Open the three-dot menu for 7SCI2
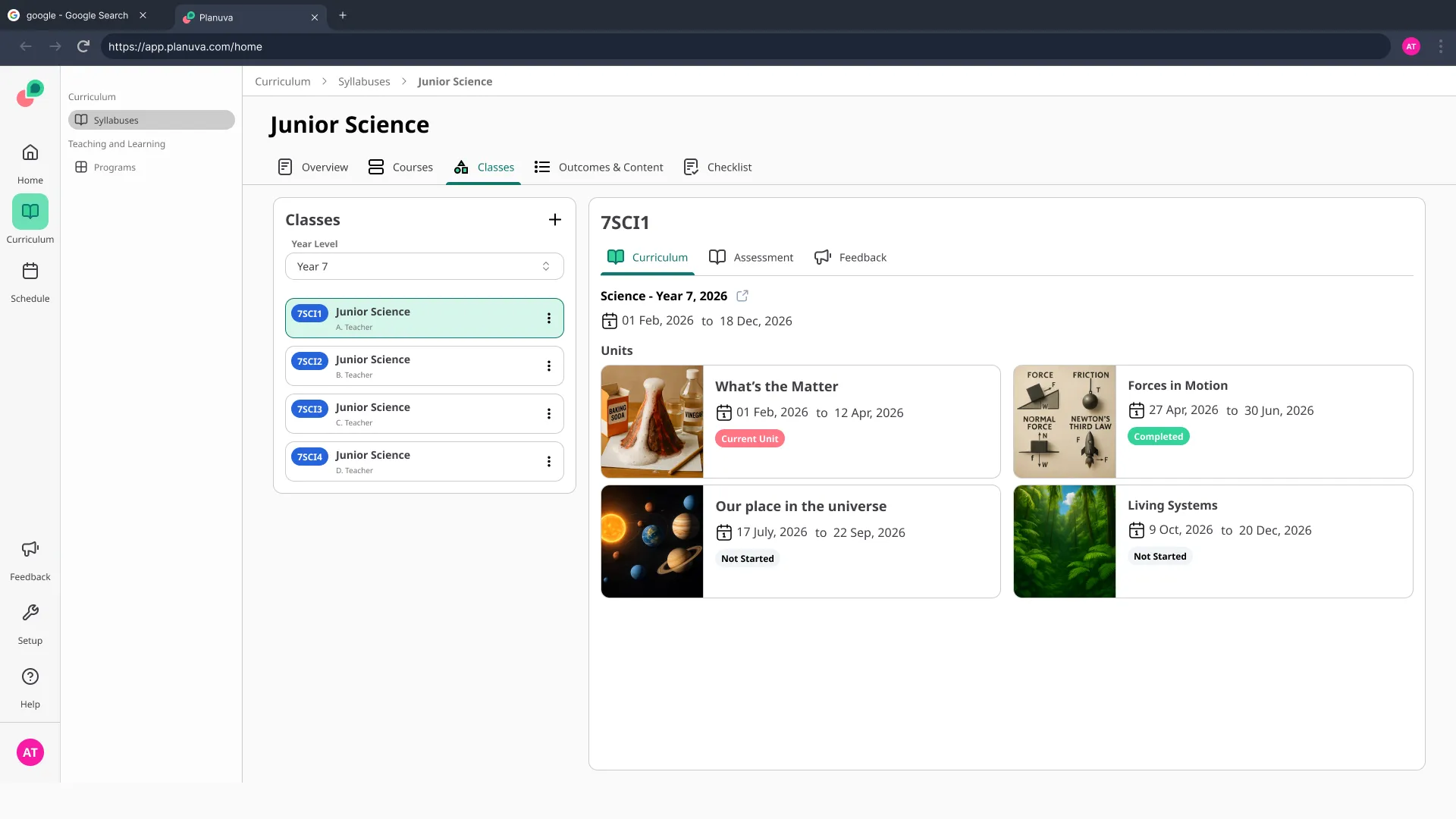 (549, 366)
